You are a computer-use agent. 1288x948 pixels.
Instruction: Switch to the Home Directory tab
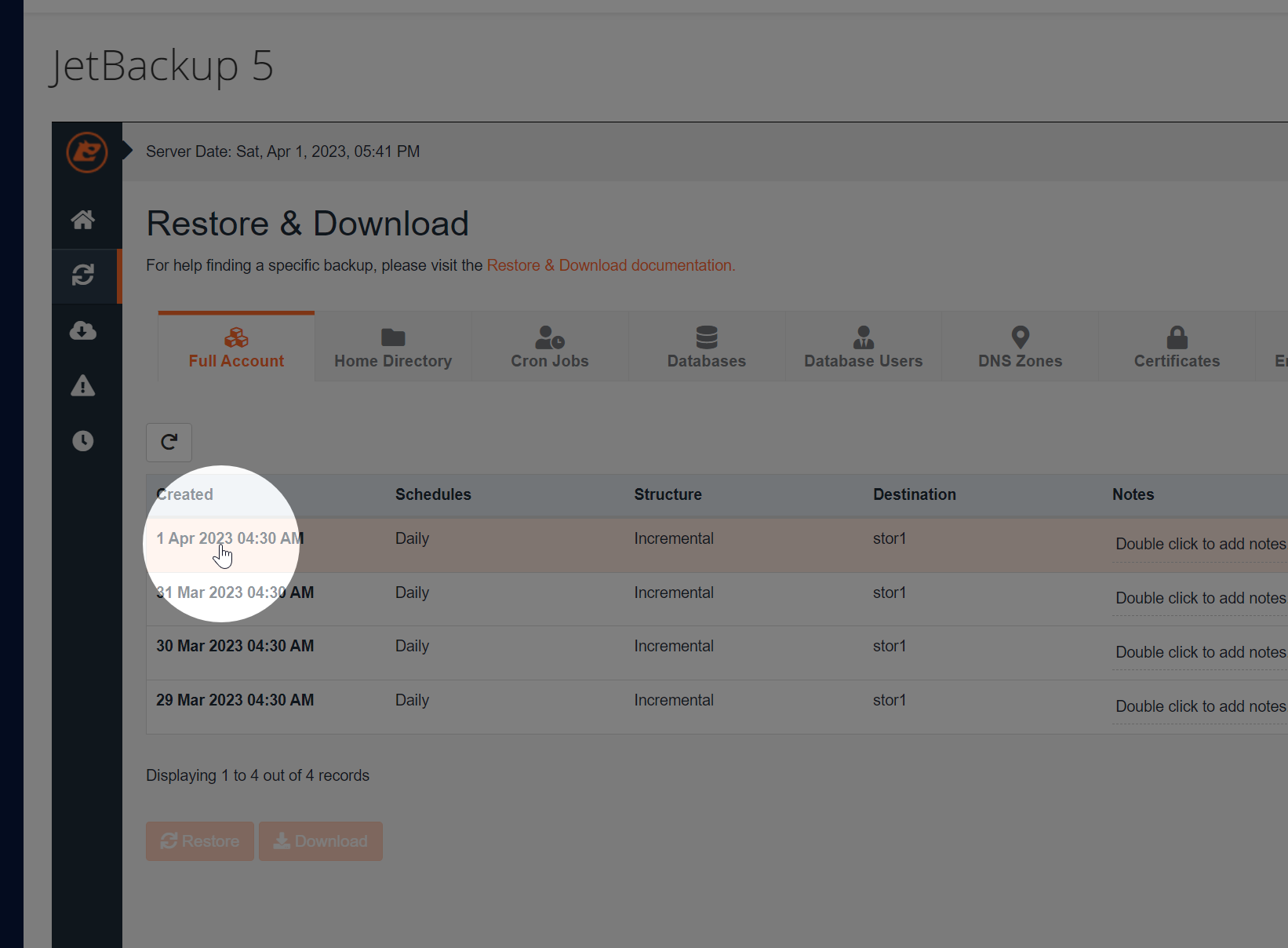click(x=393, y=347)
